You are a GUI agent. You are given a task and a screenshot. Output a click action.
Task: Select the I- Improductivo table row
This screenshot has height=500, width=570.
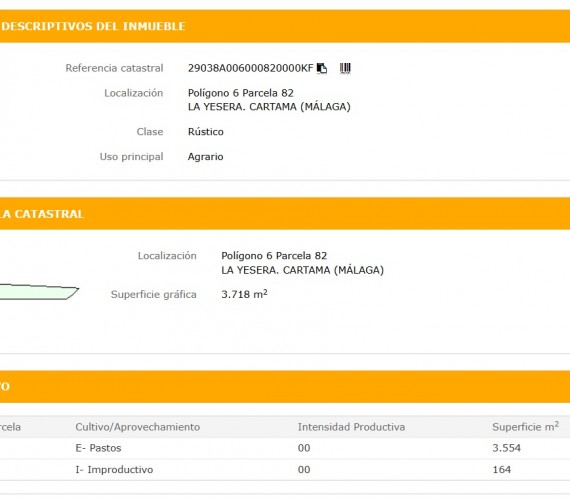285,469
